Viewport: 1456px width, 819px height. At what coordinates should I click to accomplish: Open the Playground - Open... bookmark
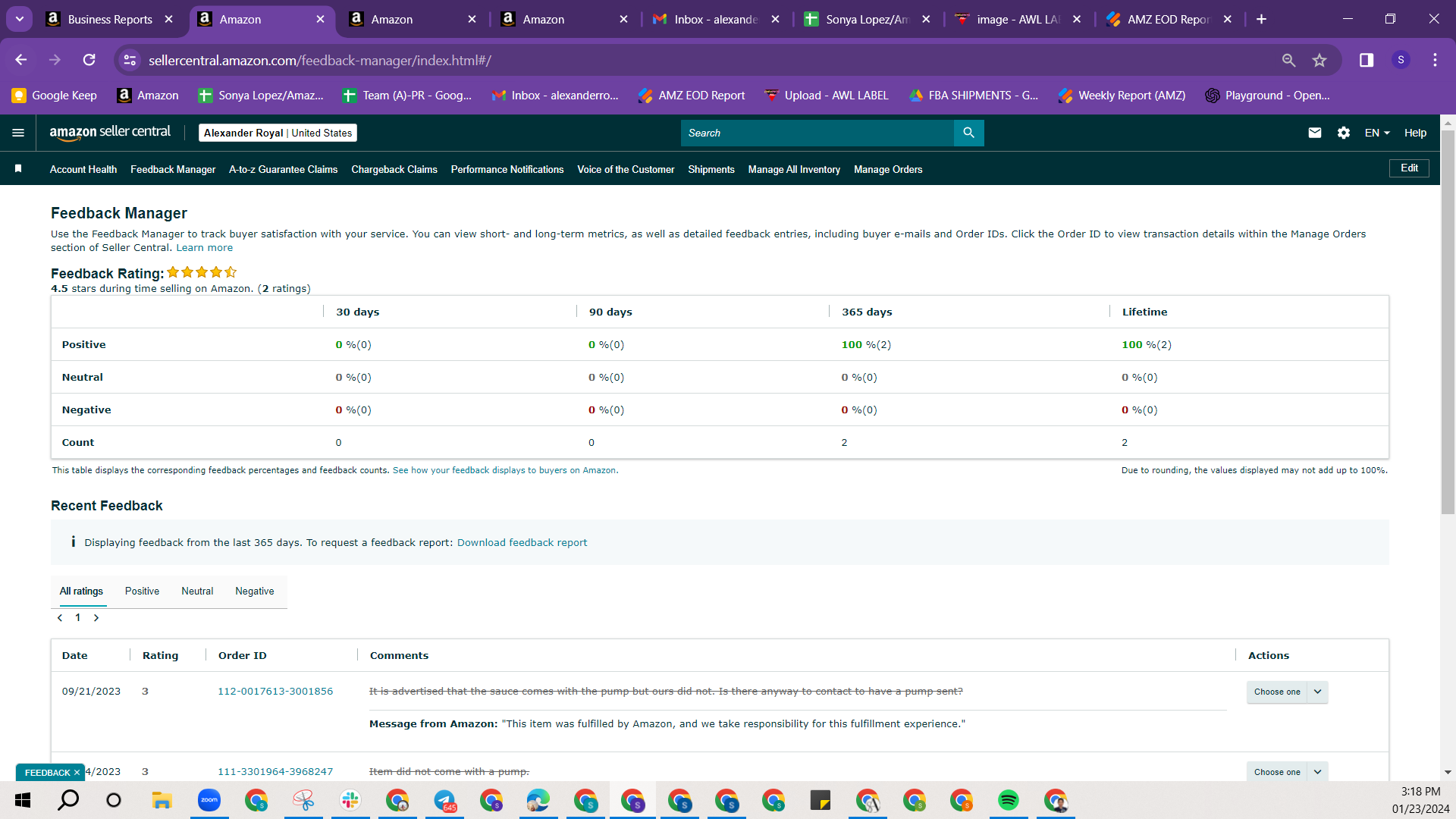(1267, 95)
